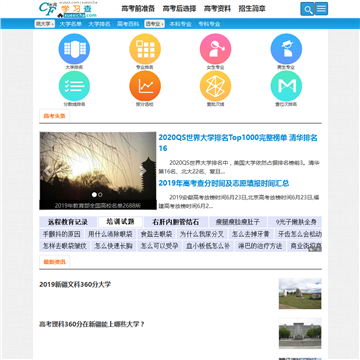
Task: Select the 高考头条 tab
Action: pyautogui.click(x=54, y=116)
